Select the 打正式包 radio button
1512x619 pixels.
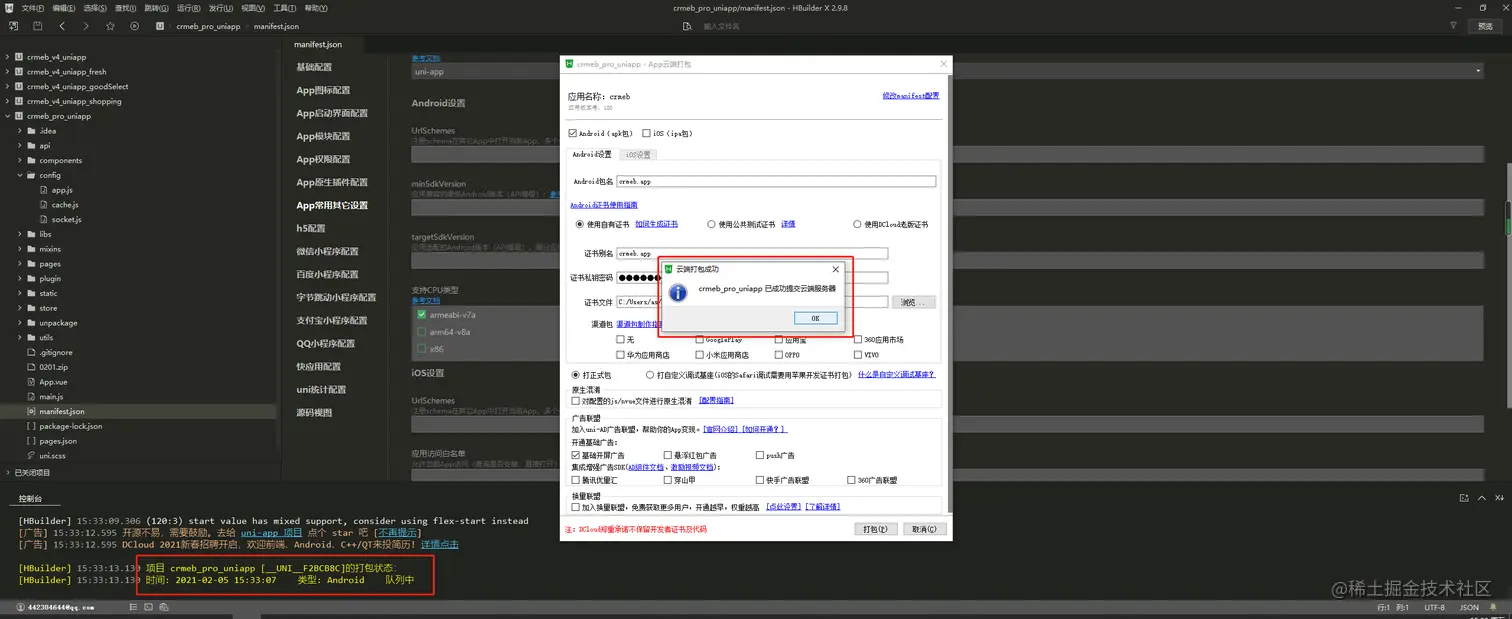(x=576, y=375)
